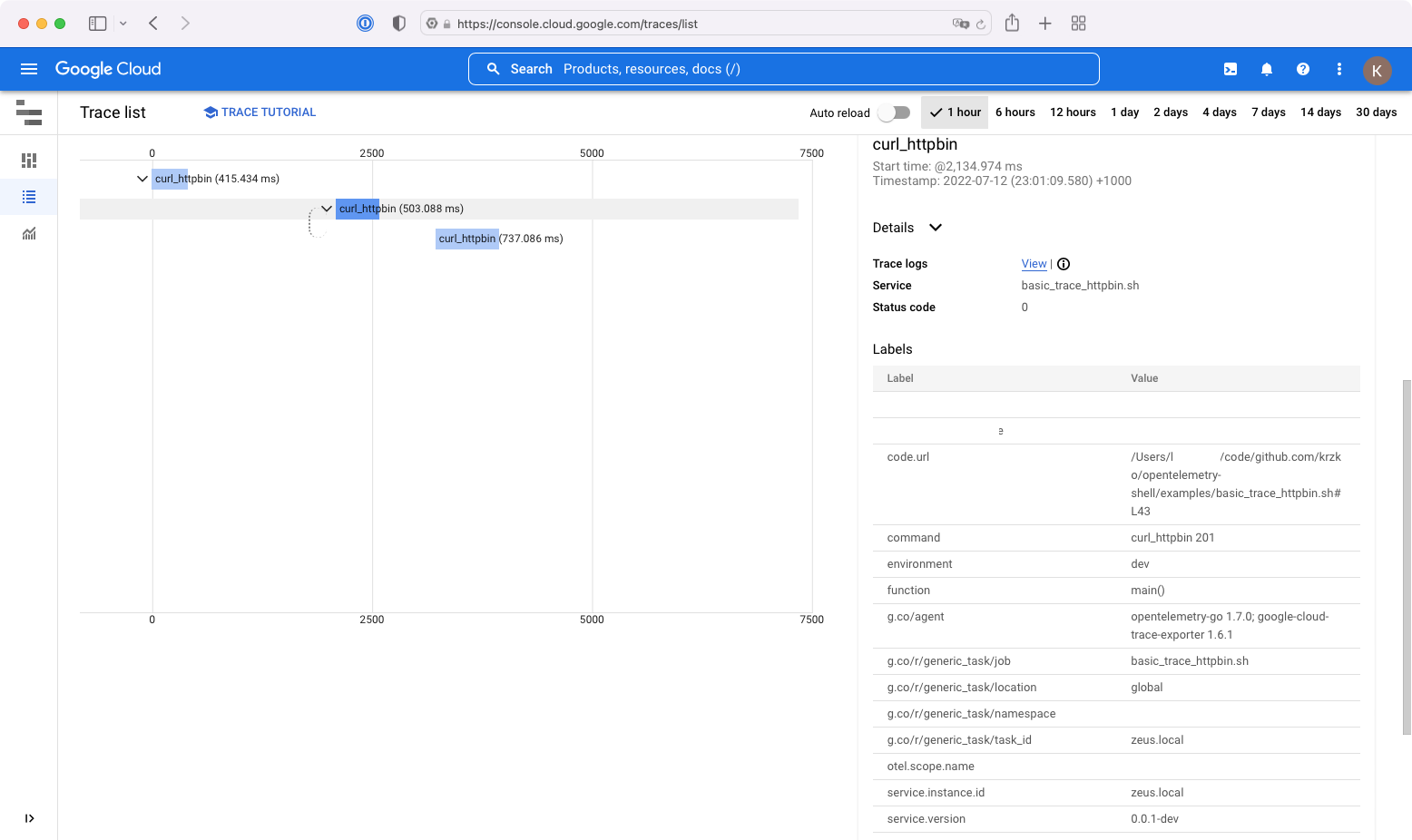Expand the left sidebar panel
1412x840 pixels.
coord(29,818)
